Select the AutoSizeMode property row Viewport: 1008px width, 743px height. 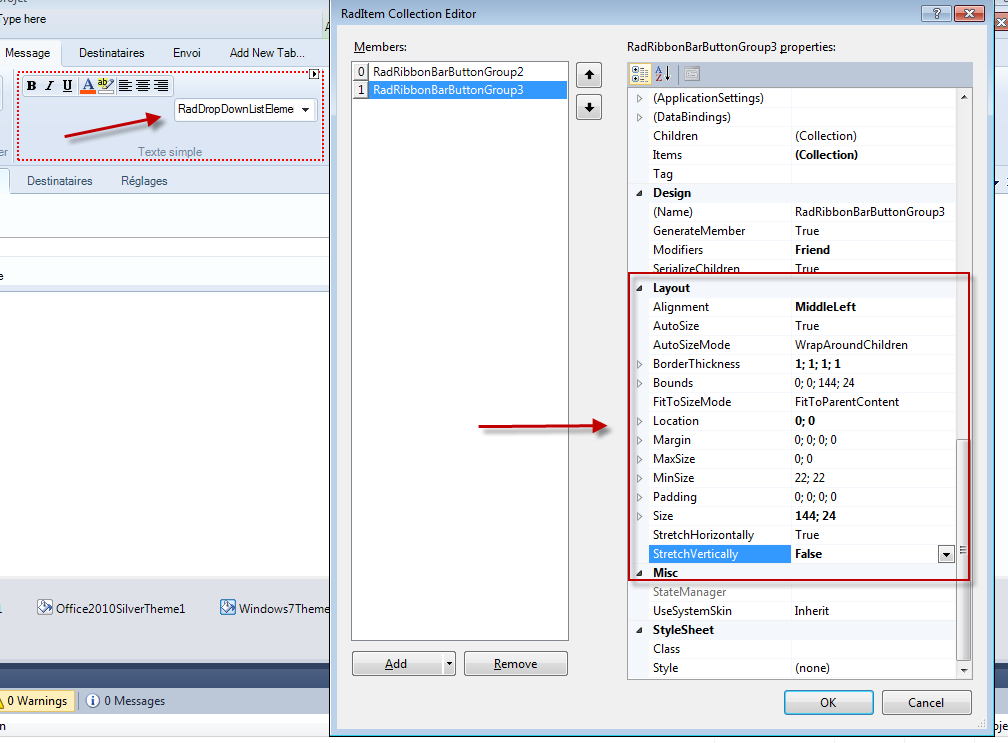click(802, 345)
